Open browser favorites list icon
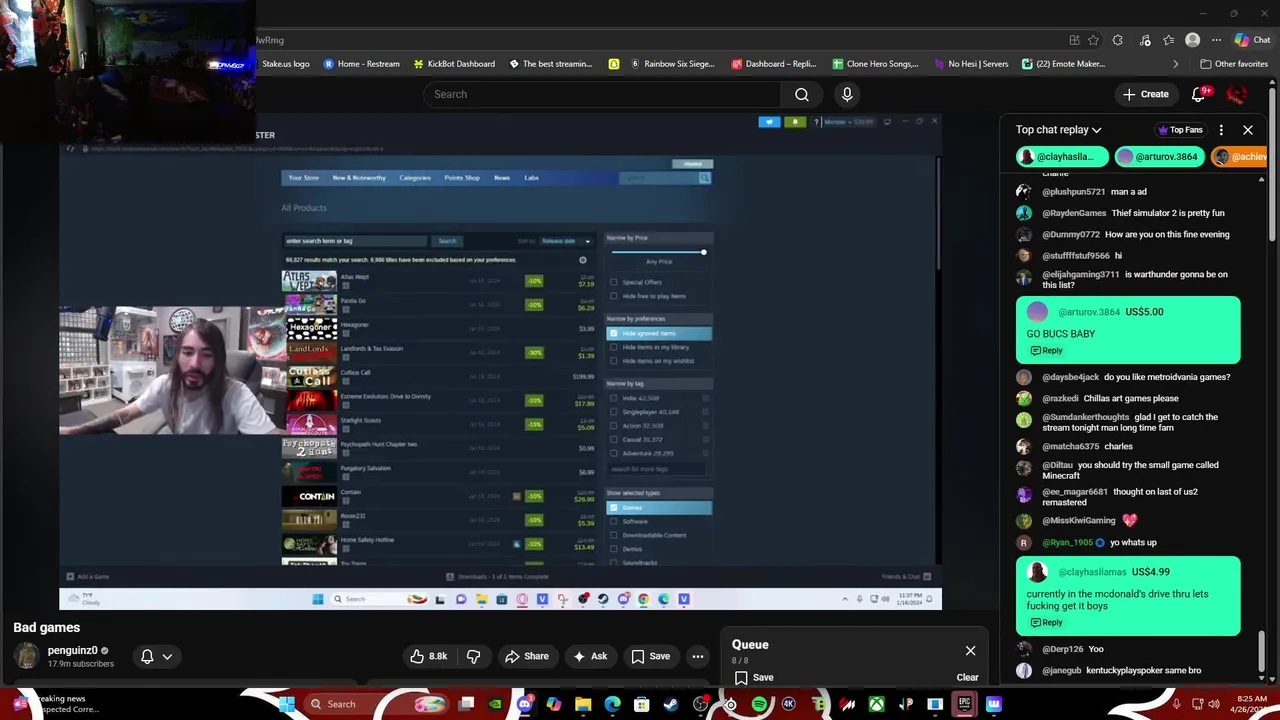This screenshot has height=720, width=1280. pyautogui.click(x=1168, y=40)
